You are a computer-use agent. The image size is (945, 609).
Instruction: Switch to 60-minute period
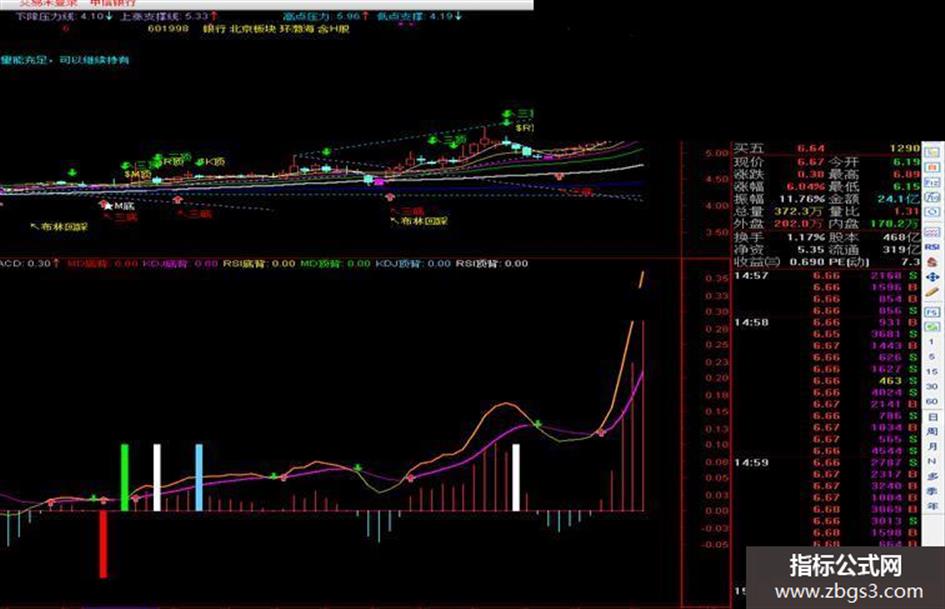[x=932, y=401]
